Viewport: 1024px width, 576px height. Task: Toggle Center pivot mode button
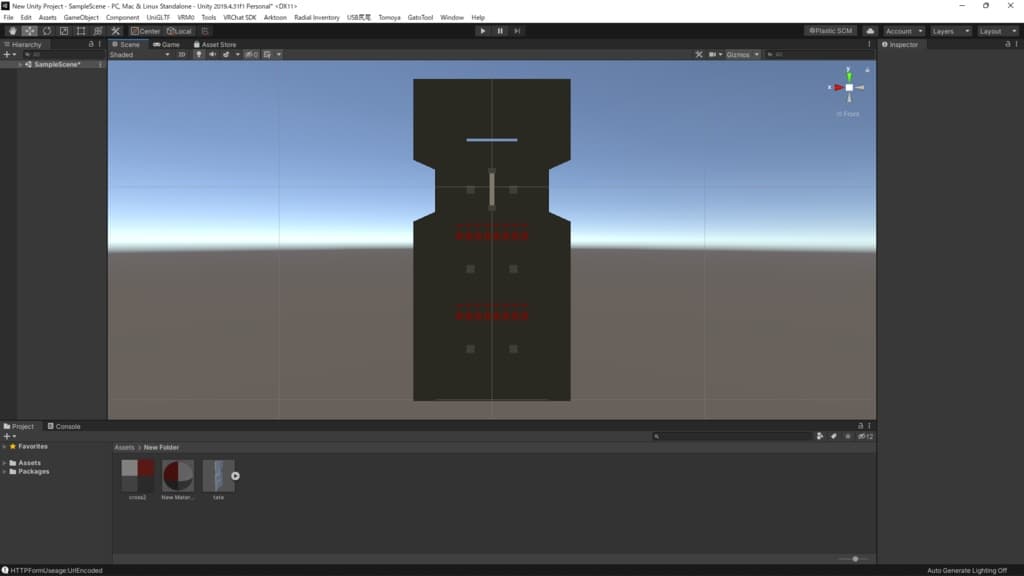[145, 31]
